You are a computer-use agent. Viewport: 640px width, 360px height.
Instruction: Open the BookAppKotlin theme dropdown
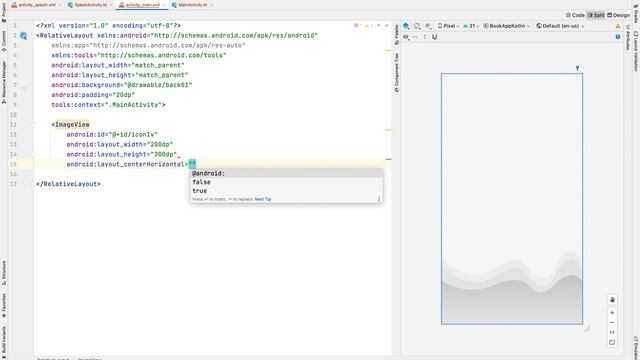pos(507,26)
